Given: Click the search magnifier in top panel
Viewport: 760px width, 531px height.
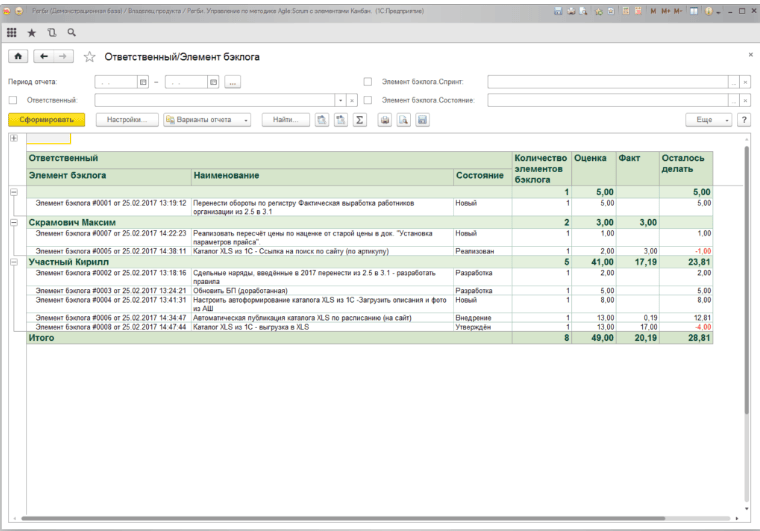Looking at the screenshot, I should 72,32.
